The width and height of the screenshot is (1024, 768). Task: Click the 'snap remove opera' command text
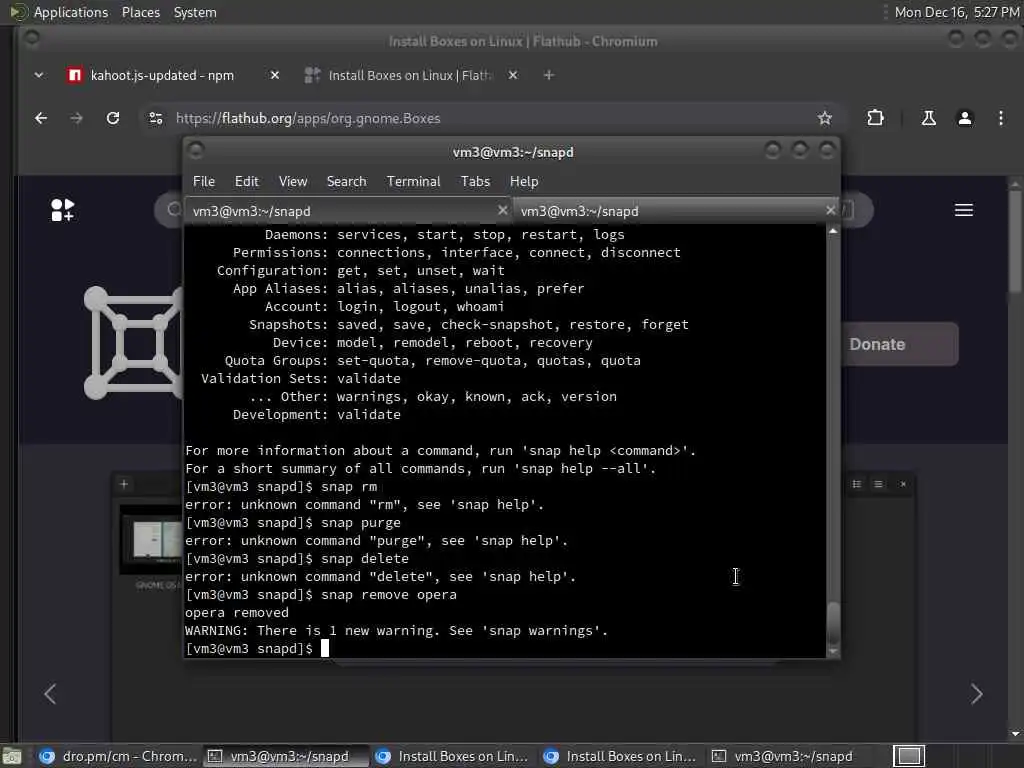tap(389, 595)
